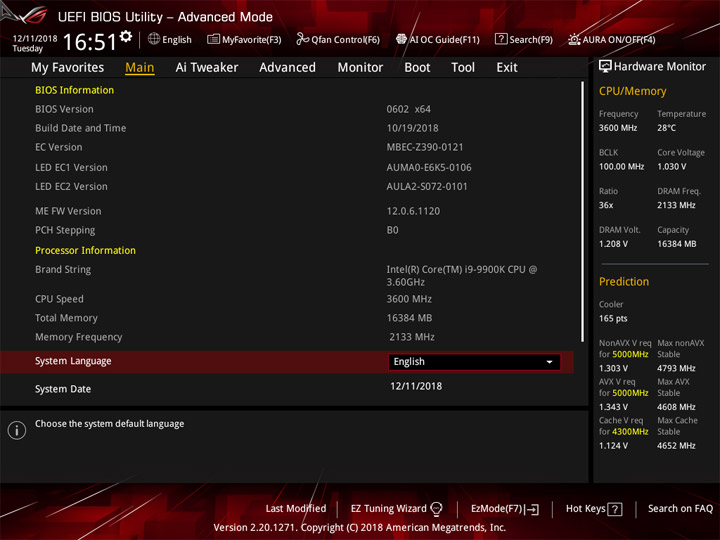Select the Exit tab
The width and height of the screenshot is (720, 540).
(x=507, y=68)
